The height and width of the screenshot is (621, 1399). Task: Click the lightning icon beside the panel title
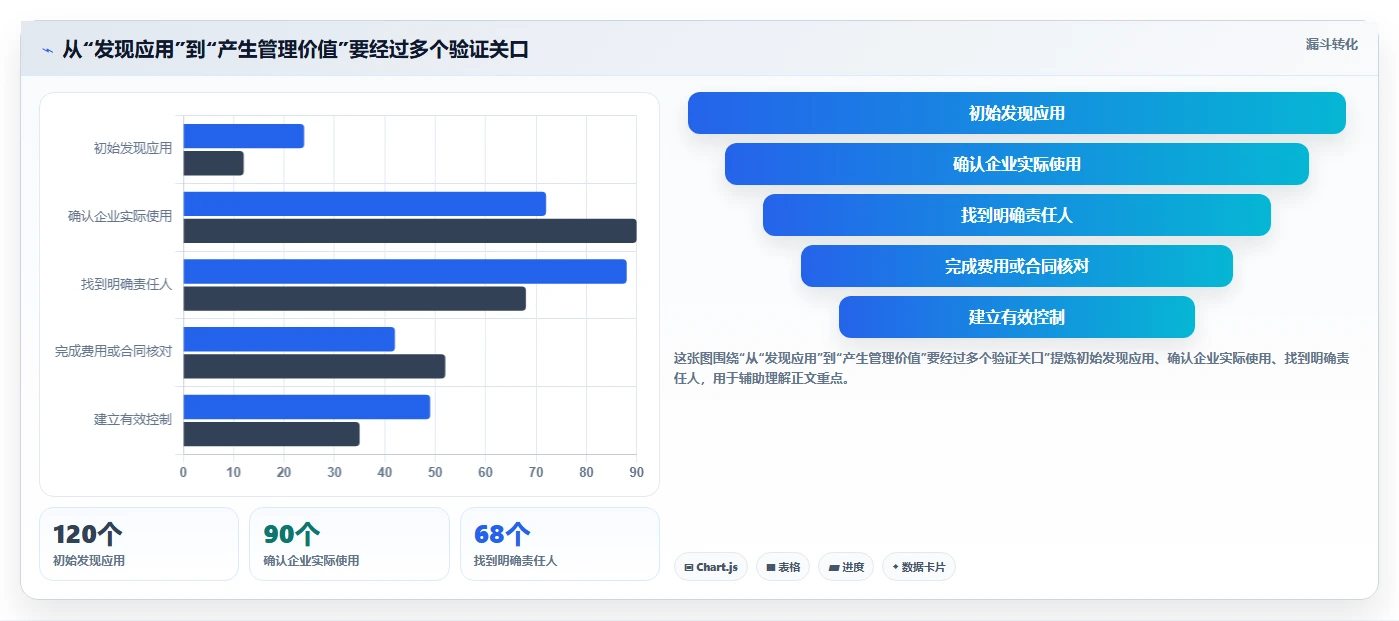[x=47, y=50]
